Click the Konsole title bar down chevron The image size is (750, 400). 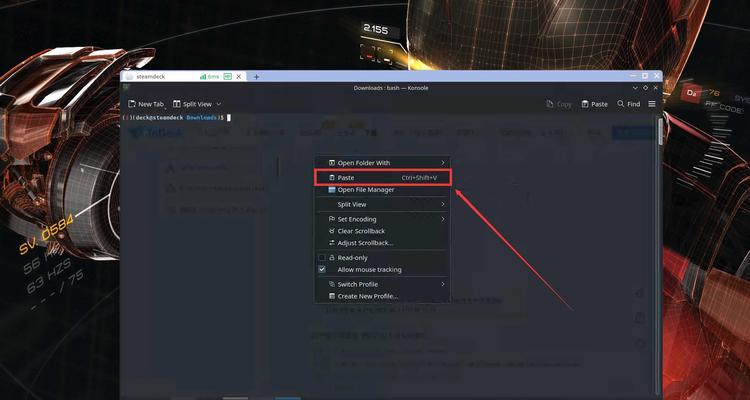click(635, 88)
